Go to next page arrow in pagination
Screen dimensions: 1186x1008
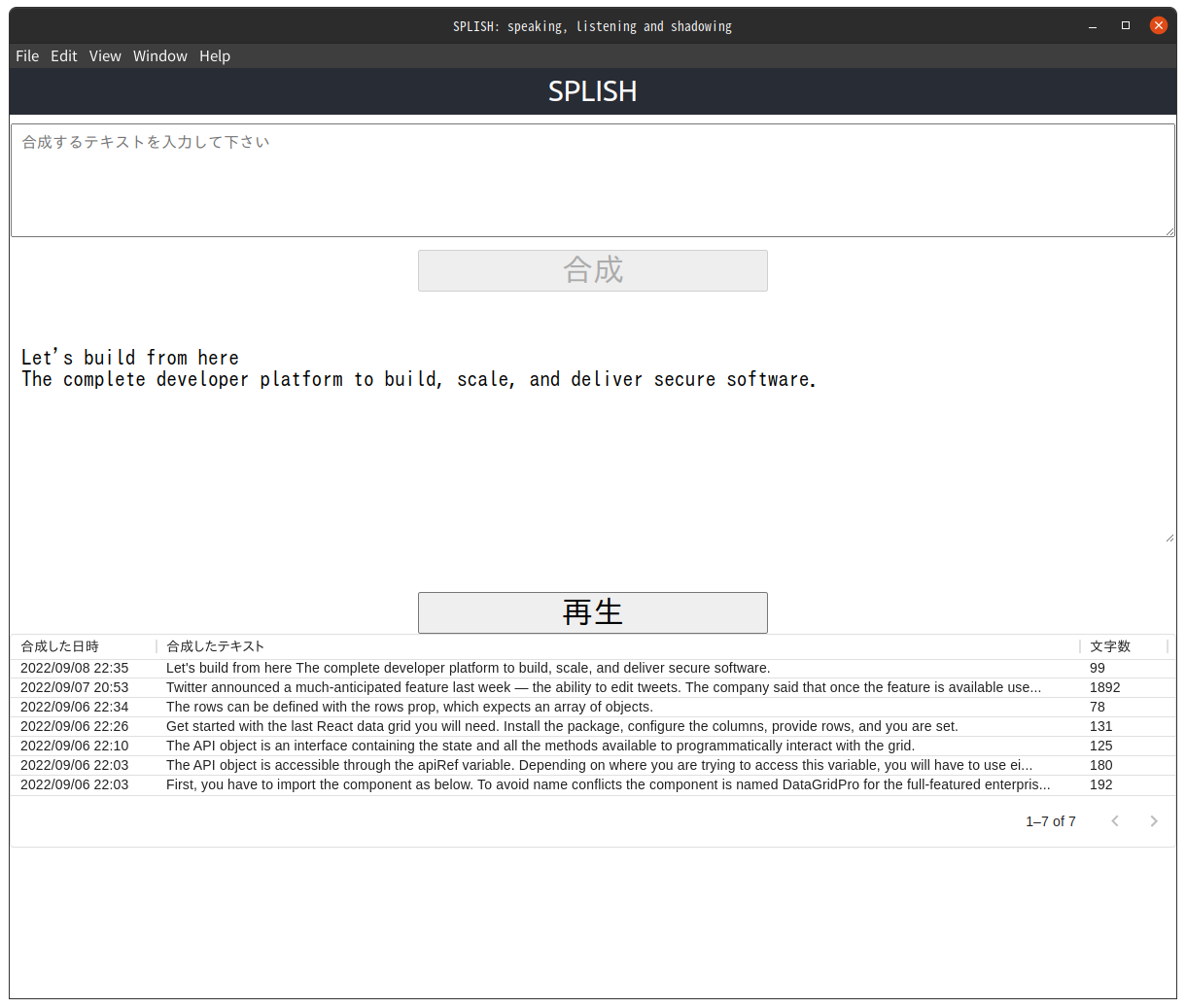click(x=1154, y=821)
